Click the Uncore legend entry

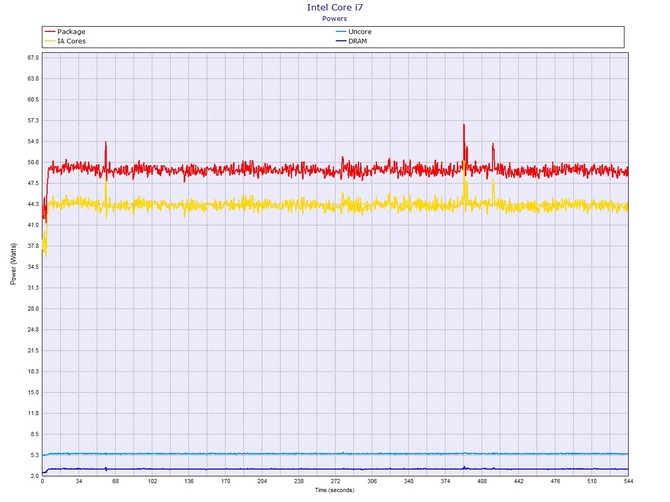tap(354, 32)
